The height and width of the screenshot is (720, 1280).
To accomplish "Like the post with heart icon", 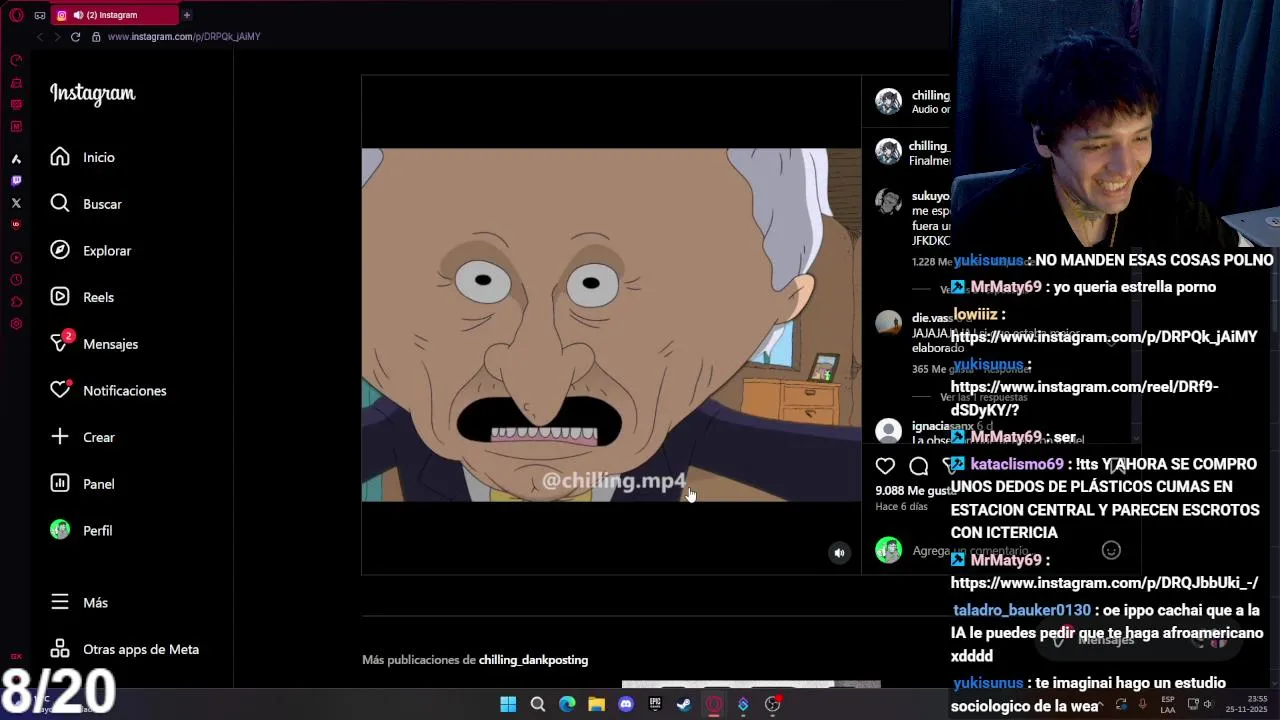I will (x=885, y=466).
